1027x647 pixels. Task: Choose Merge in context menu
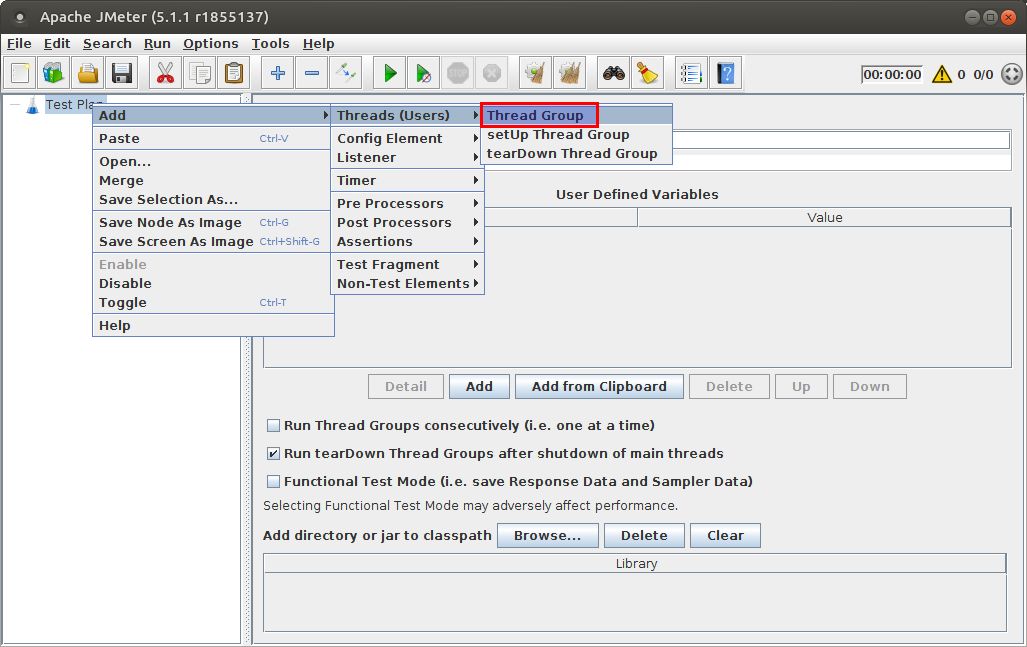[213, 180]
